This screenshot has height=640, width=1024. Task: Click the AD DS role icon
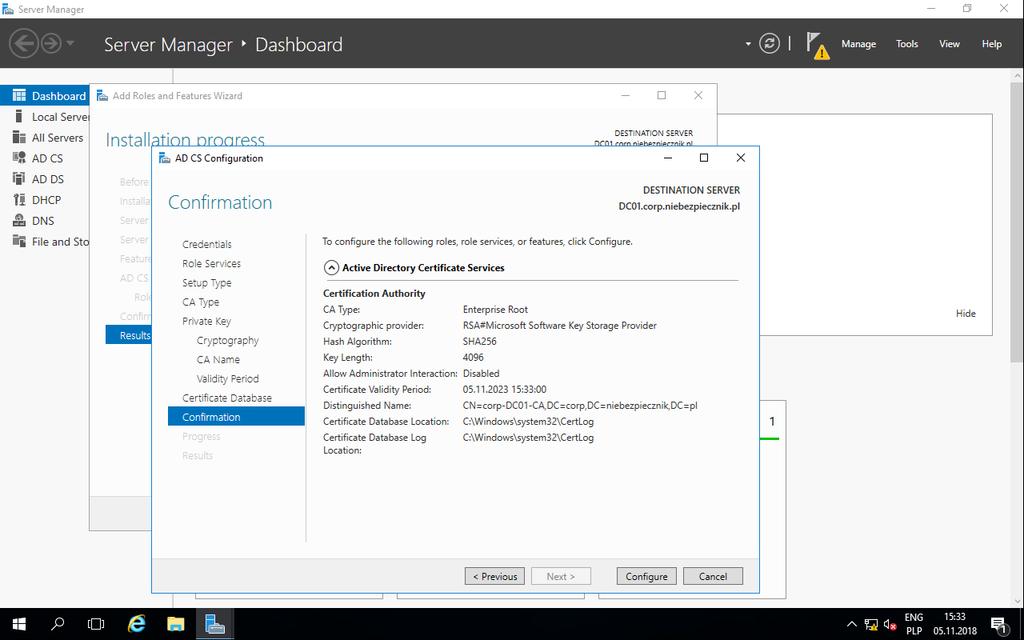click(19, 179)
